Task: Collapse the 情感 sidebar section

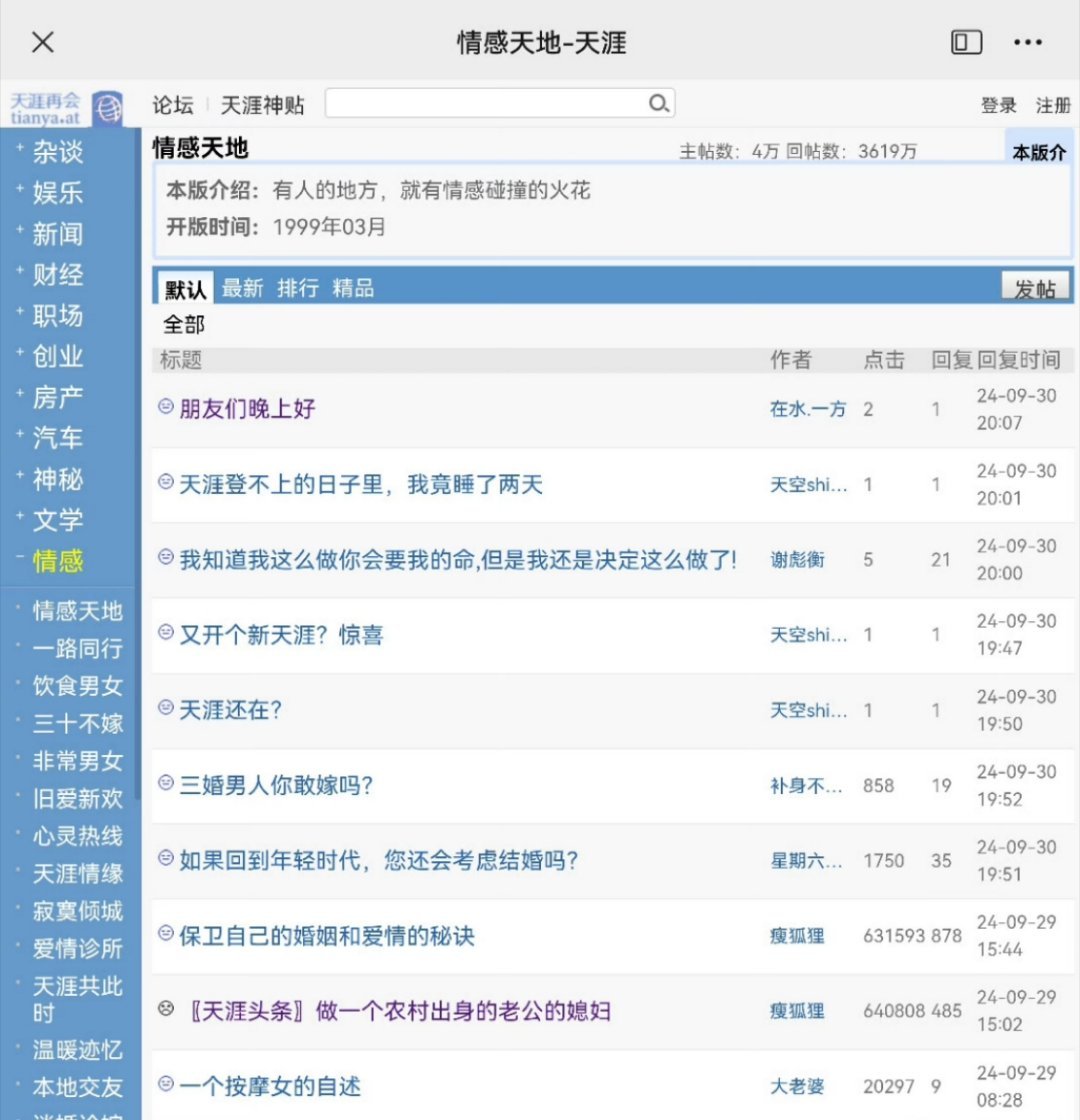Action: (x=57, y=561)
